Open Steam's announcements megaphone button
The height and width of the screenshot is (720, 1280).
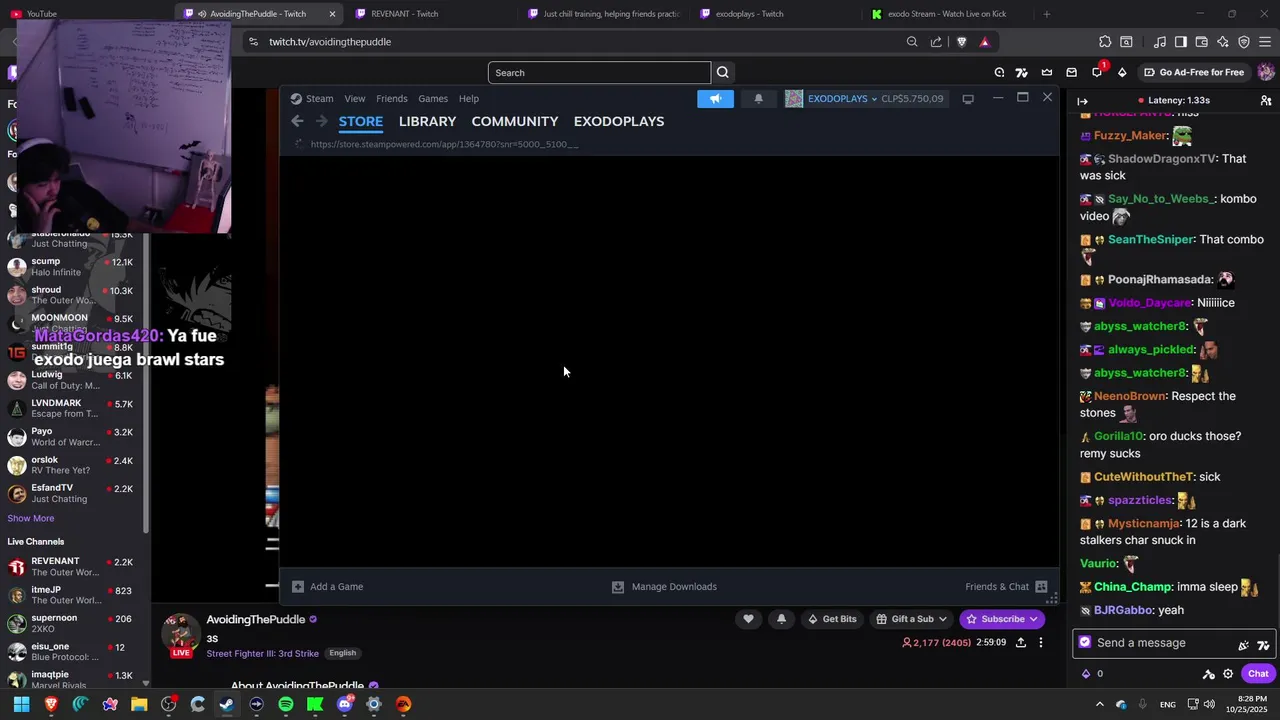715,99
